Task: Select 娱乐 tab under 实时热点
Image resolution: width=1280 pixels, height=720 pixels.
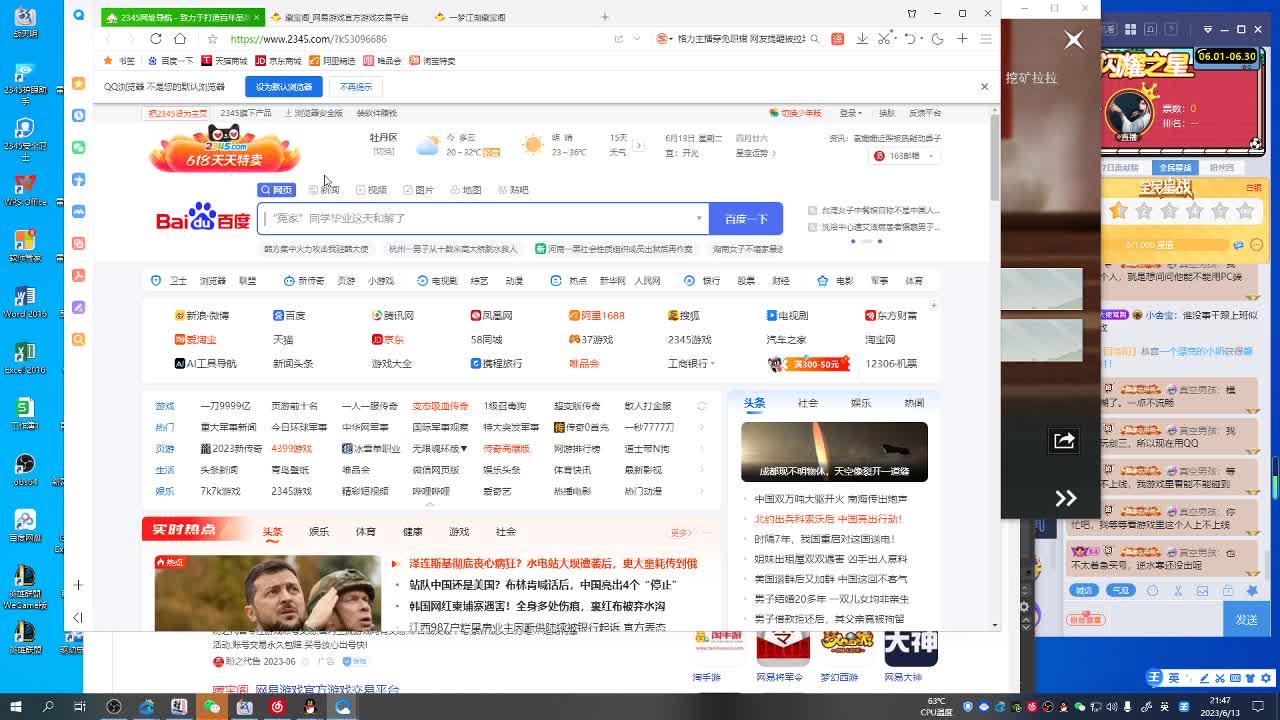Action: (x=319, y=532)
